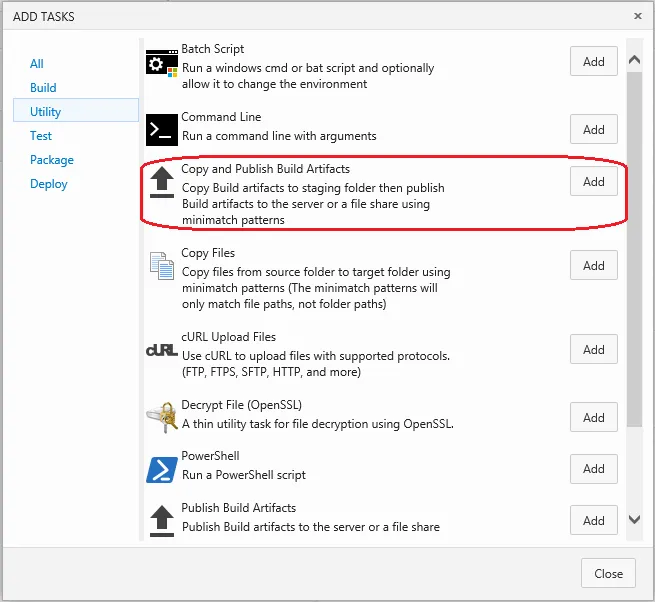Screen dimensions: 655x602
Task: Click the "Copy Files" title text
Action: [x=208, y=253]
